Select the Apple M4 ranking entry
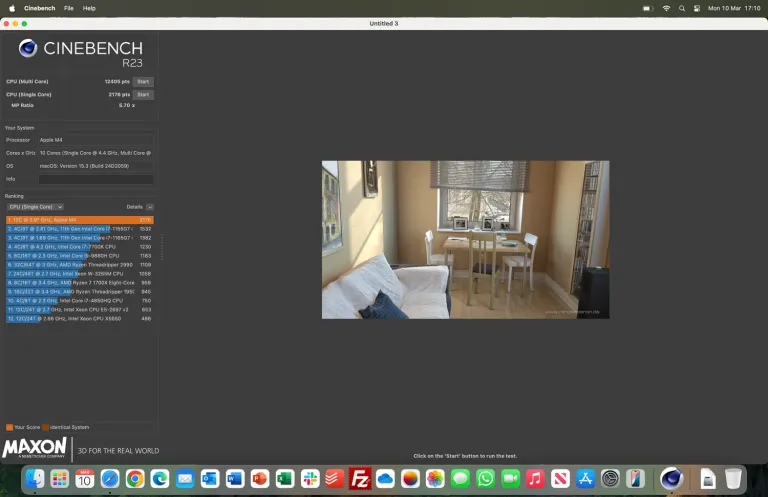This screenshot has height=497, width=768. tap(79, 220)
